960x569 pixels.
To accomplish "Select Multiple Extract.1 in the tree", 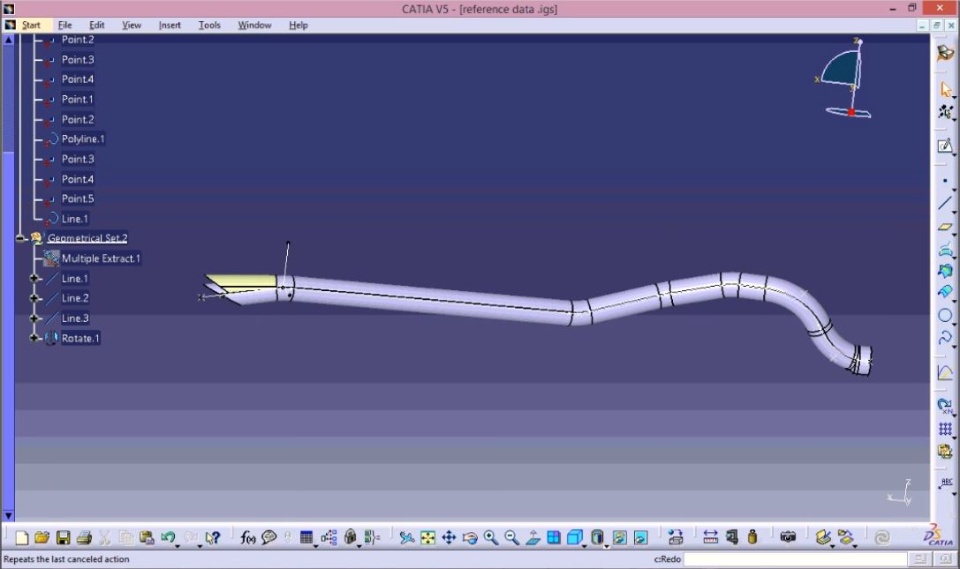I will click(x=100, y=258).
